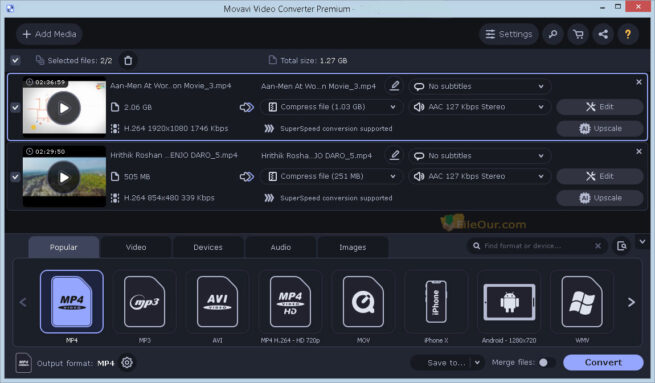This screenshot has height=383, width=655.
Task: Toggle the select all files checkbox
Action: (15, 61)
